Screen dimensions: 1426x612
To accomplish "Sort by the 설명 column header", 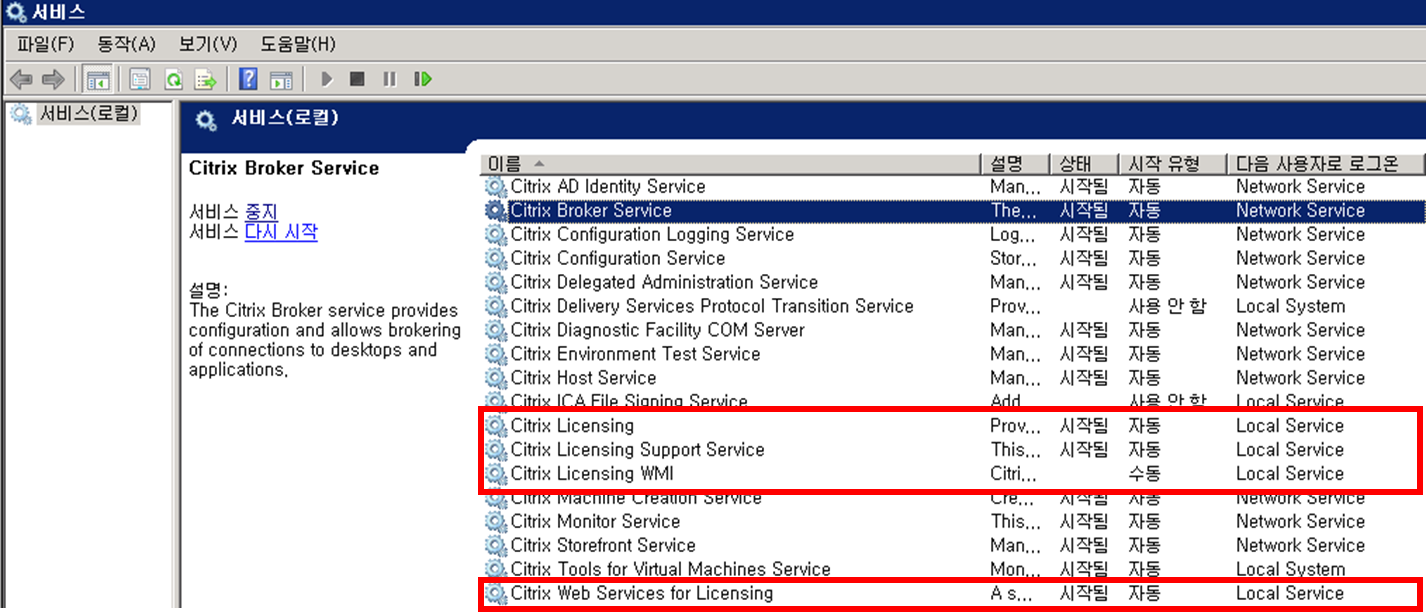I will (1015, 164).
